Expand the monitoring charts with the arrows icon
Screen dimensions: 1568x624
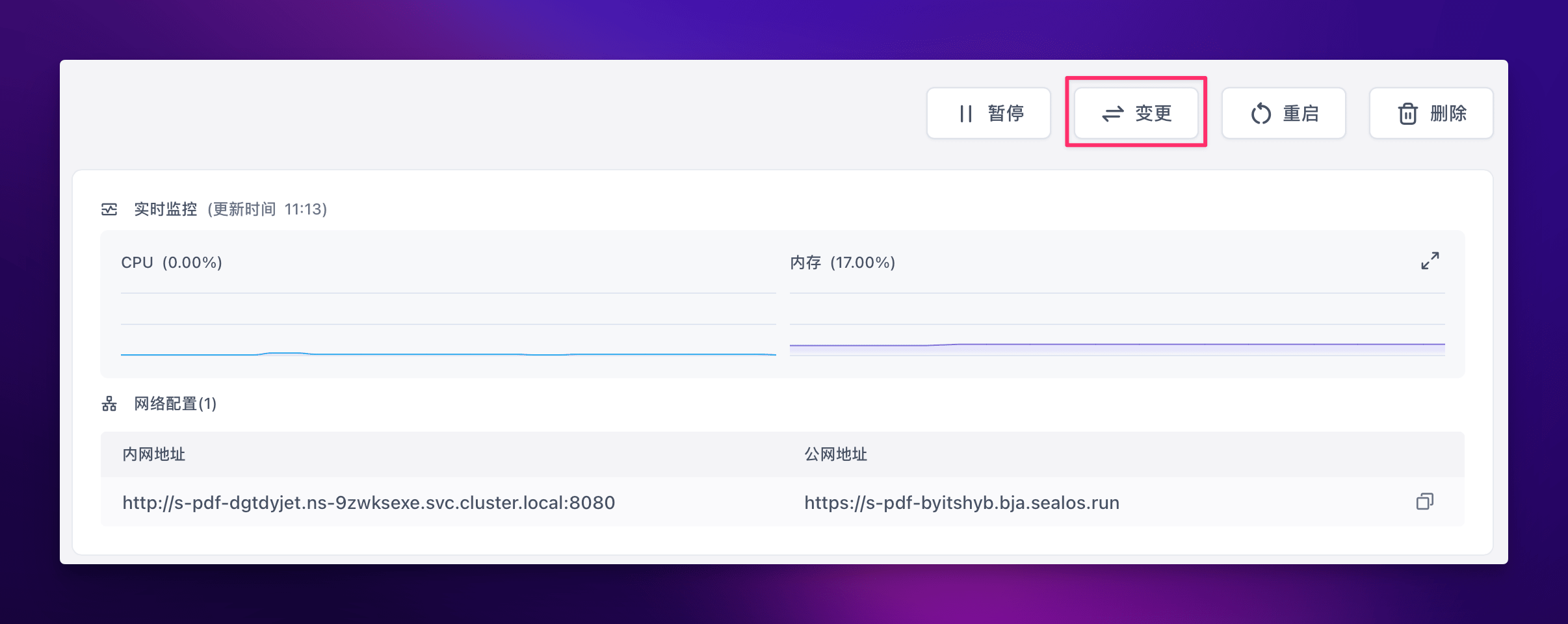(x=1430, y=261)
